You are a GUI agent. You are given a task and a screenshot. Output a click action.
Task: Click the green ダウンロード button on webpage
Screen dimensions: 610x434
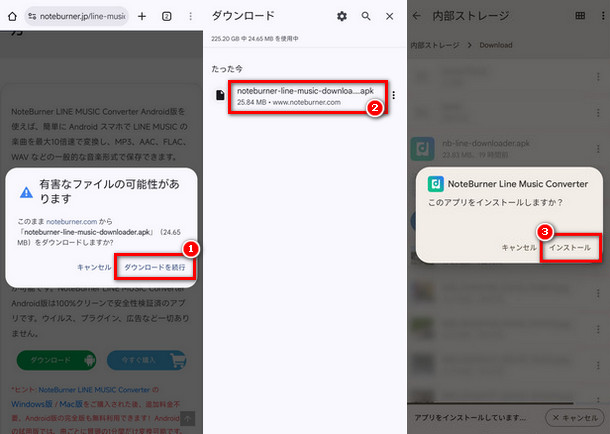(x=56, y=360)
